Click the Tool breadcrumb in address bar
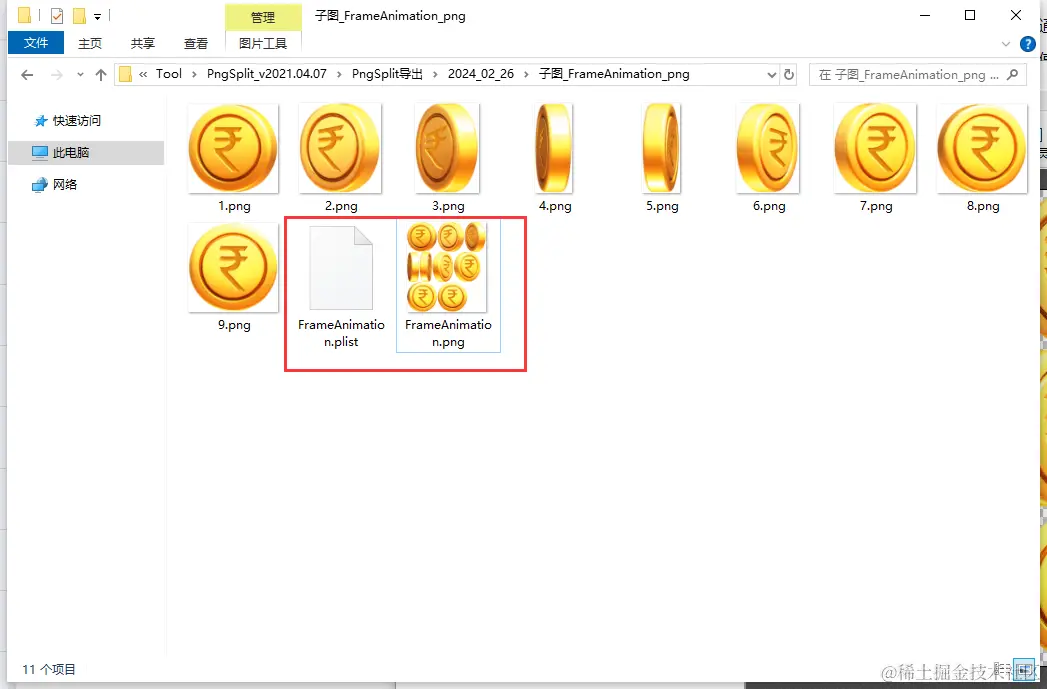This screenshot has width=1047, height=689. click(x=168, y=74)
